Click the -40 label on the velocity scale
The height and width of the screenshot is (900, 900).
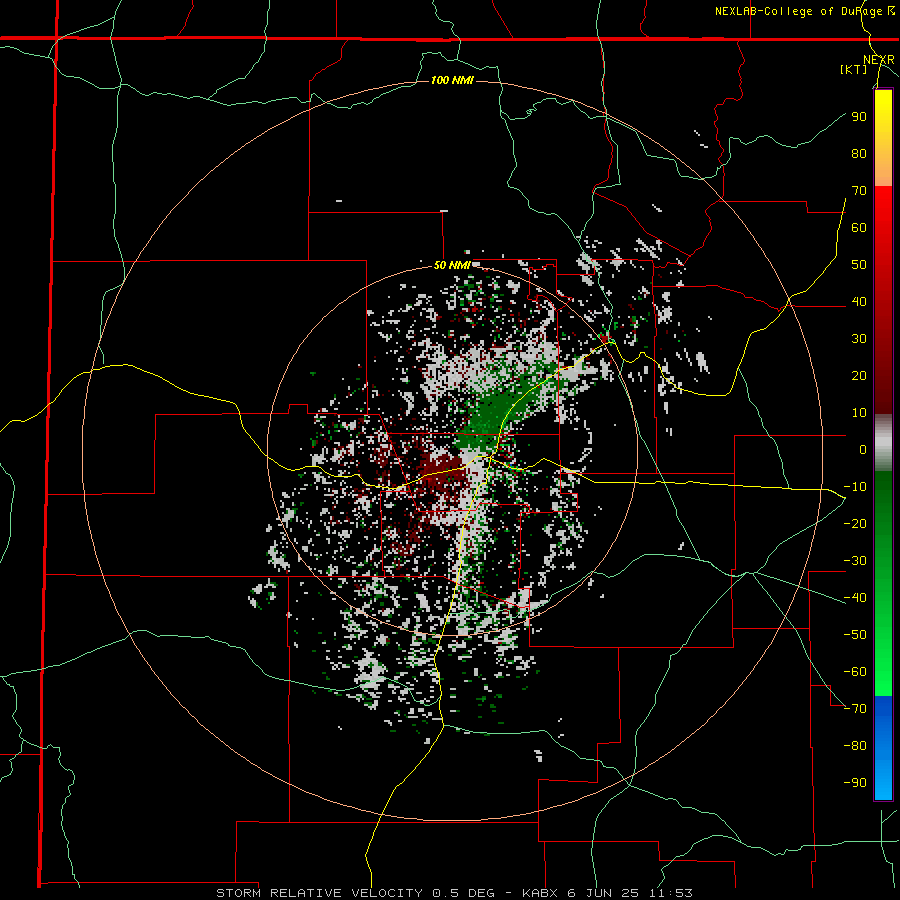(x=855, y=598)
